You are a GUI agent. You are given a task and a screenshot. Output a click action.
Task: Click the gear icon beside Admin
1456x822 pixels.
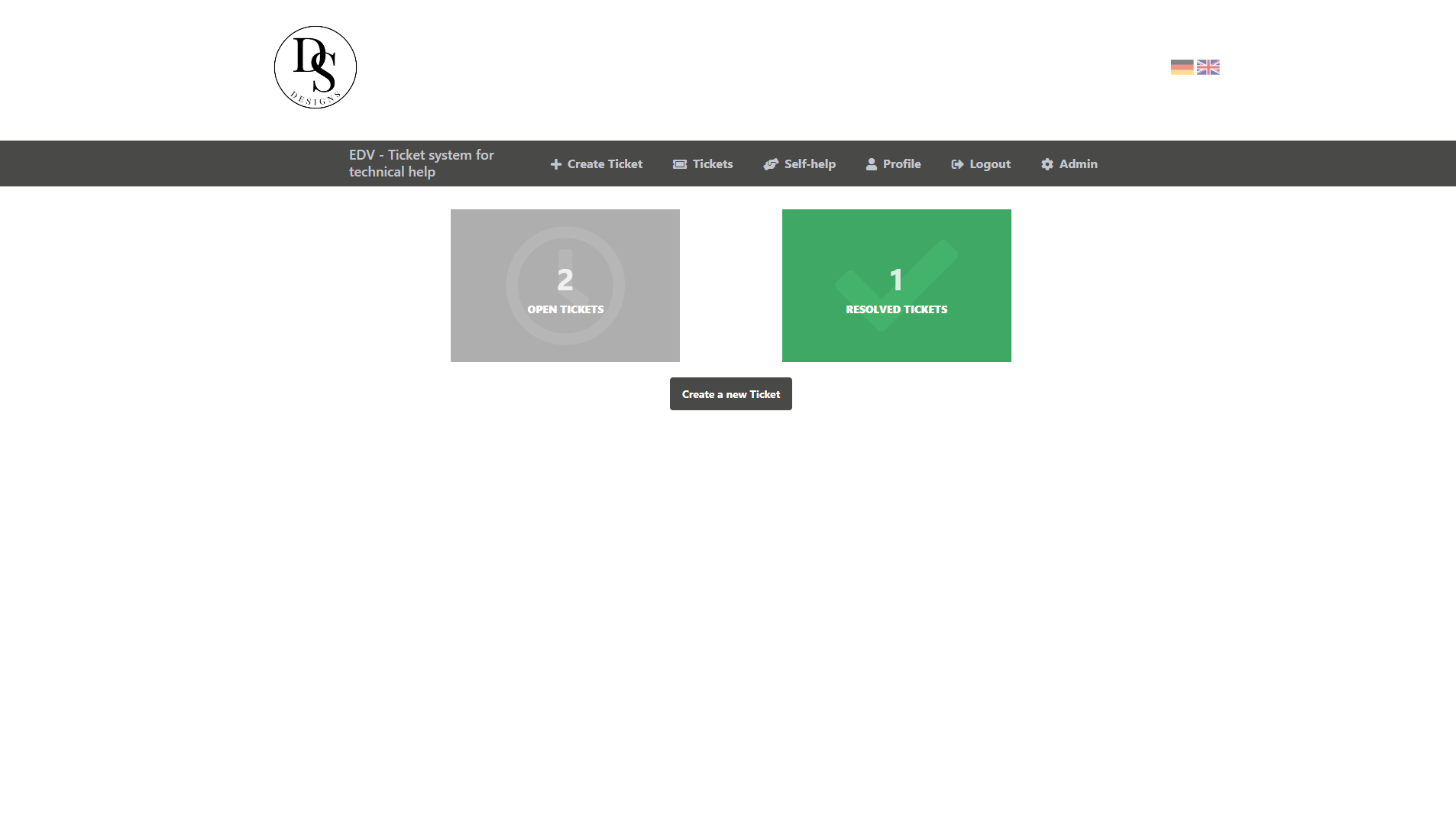1047,164
